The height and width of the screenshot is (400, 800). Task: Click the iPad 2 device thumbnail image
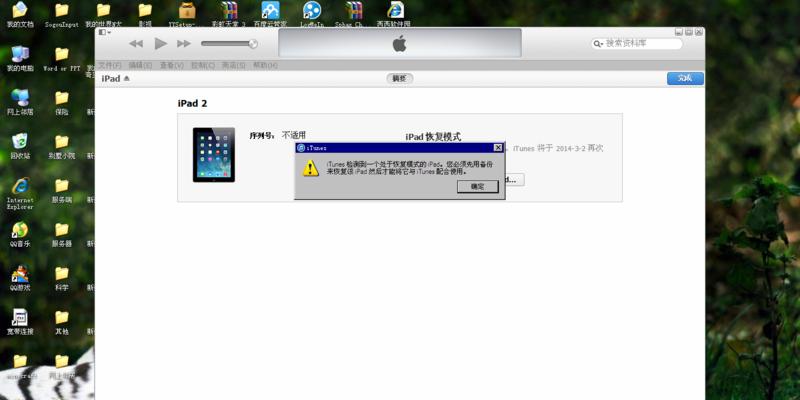click(214, 155)
